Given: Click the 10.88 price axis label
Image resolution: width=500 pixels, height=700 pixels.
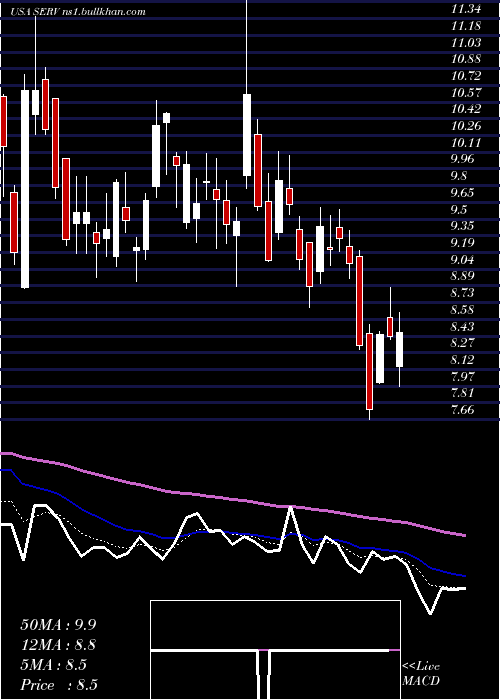Looking at the screenshot, I should (466, 59).
